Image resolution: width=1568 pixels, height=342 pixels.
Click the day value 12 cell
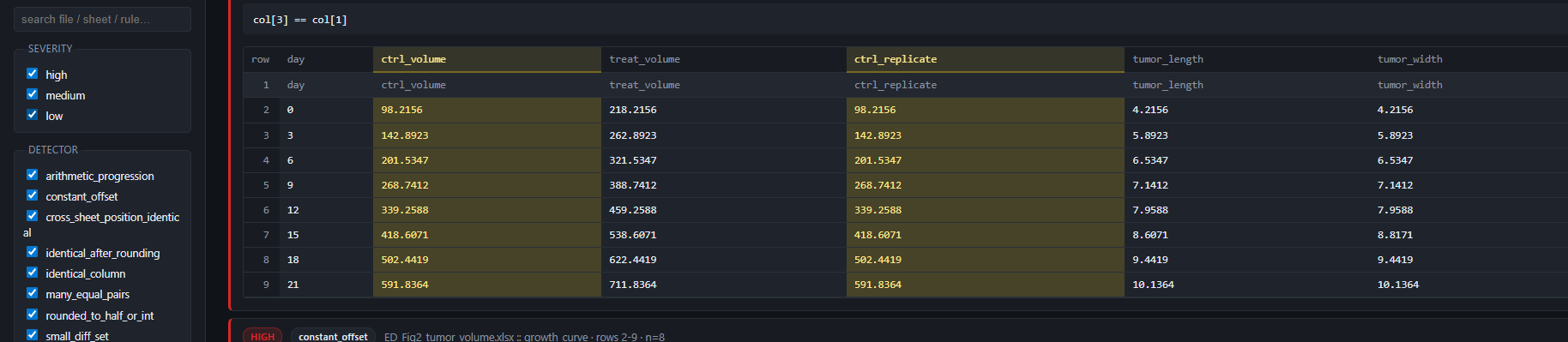pos(326,210)
